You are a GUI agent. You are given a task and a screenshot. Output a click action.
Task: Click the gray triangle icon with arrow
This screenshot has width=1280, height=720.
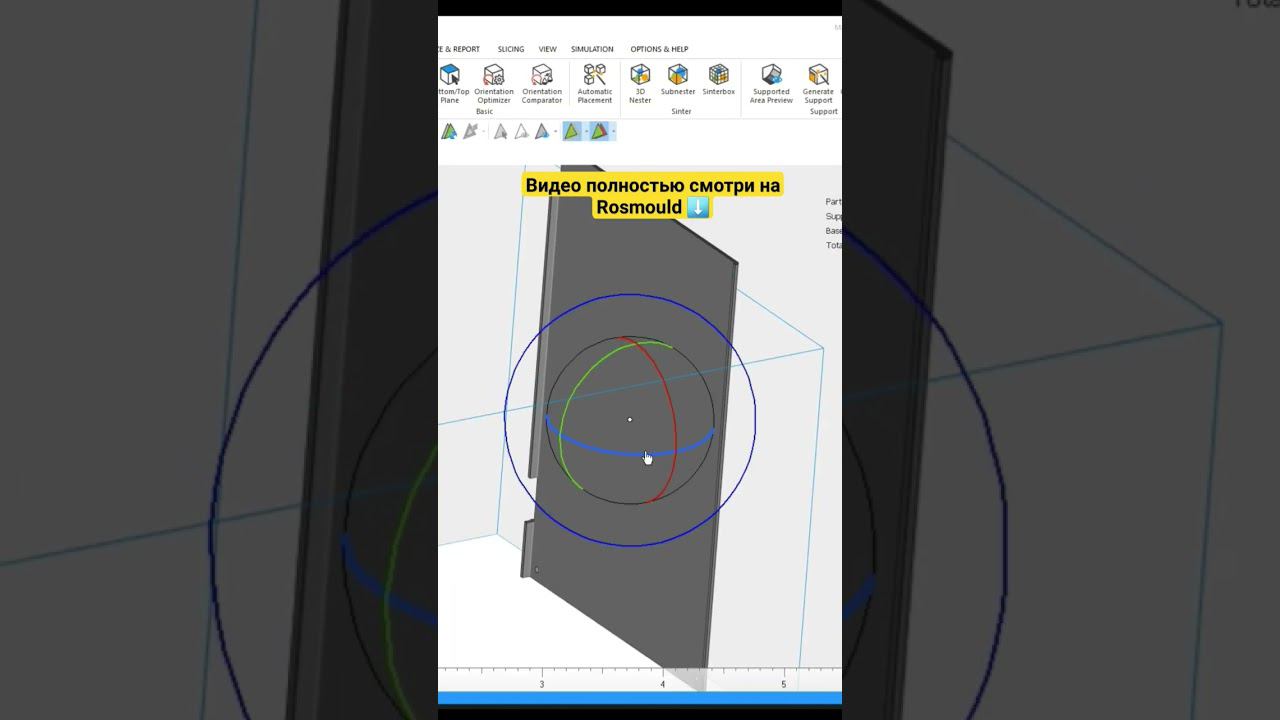click(x=470, y=131)
